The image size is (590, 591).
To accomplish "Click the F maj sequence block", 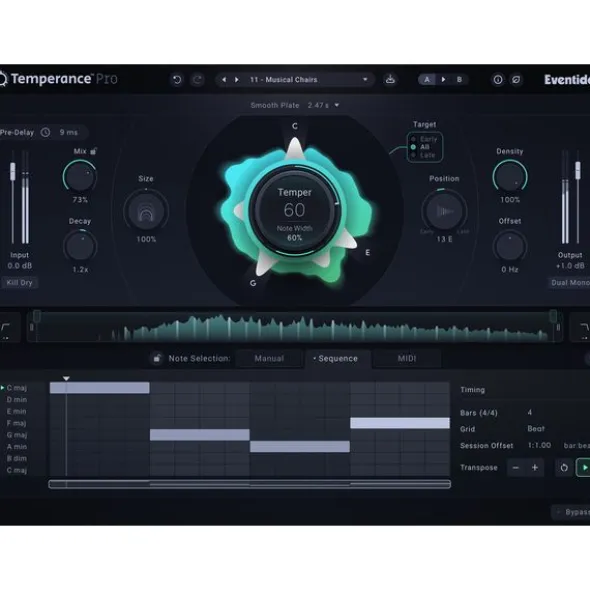I will 400,423.
